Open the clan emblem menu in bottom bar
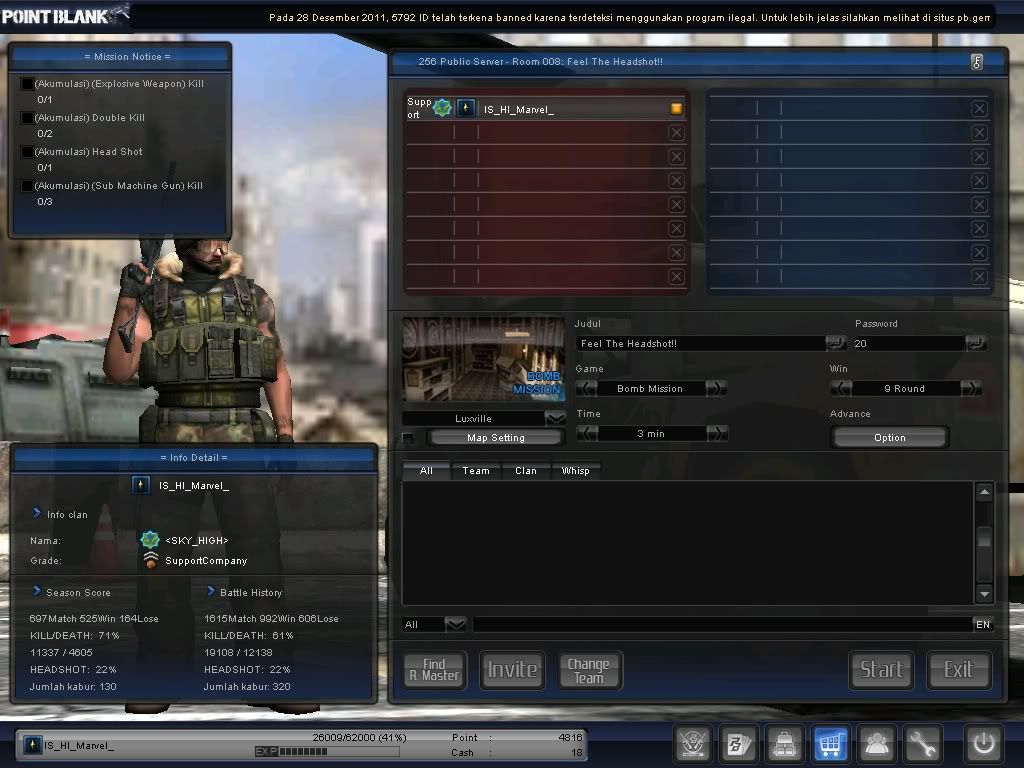Viewport: 1024px width, 768px height. tap(693, 743)
